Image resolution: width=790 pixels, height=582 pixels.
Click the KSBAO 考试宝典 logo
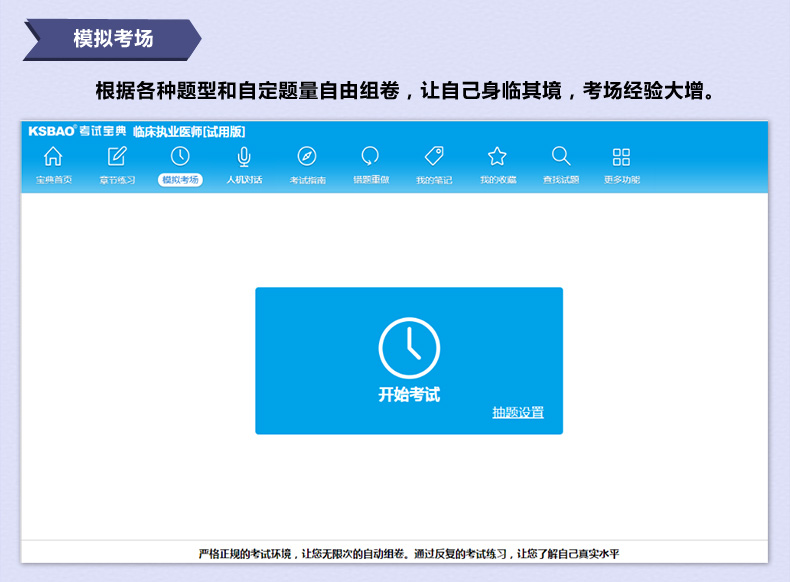tap(77, 131)
